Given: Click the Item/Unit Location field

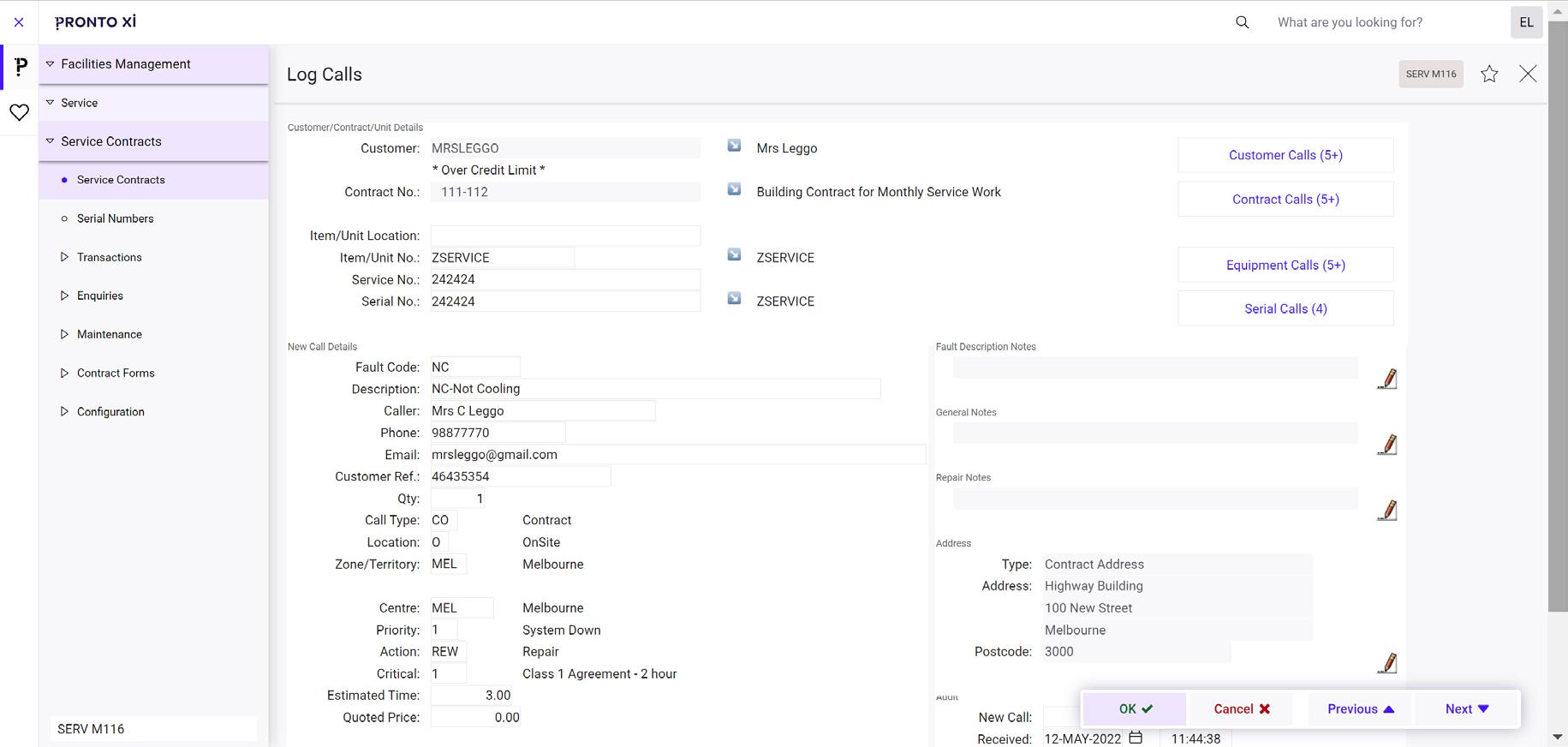Looking at the screenshot, I should [x=565, y=236].
